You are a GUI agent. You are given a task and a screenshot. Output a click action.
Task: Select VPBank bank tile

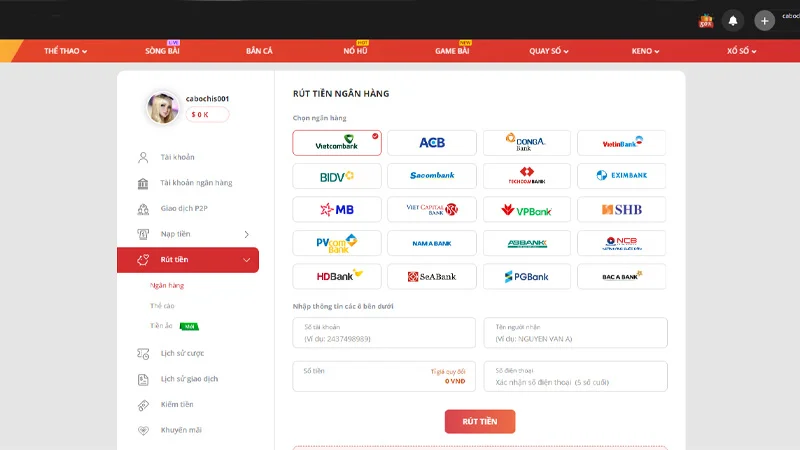pos(526,210)
